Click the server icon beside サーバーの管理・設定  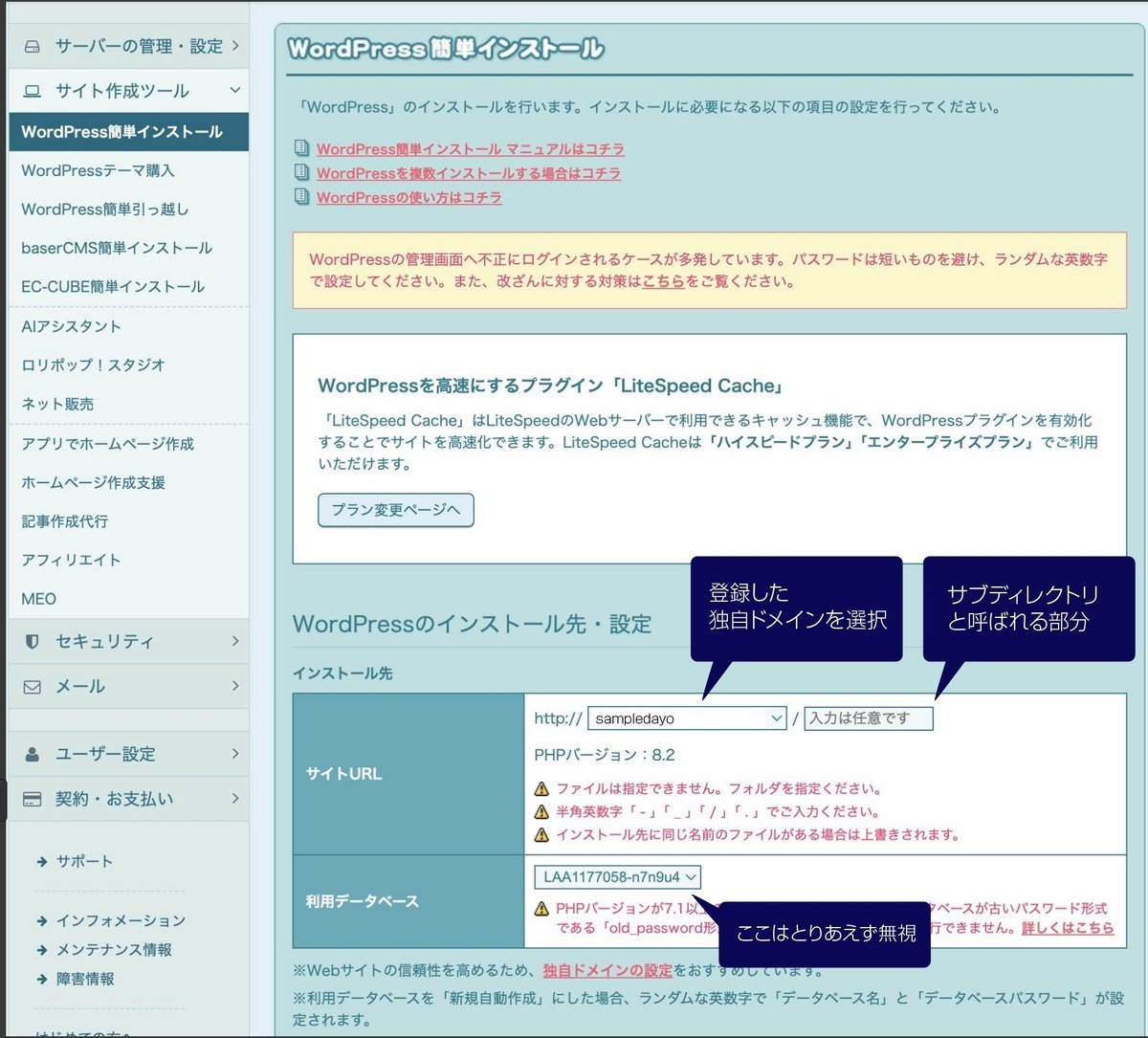[33, 46]
